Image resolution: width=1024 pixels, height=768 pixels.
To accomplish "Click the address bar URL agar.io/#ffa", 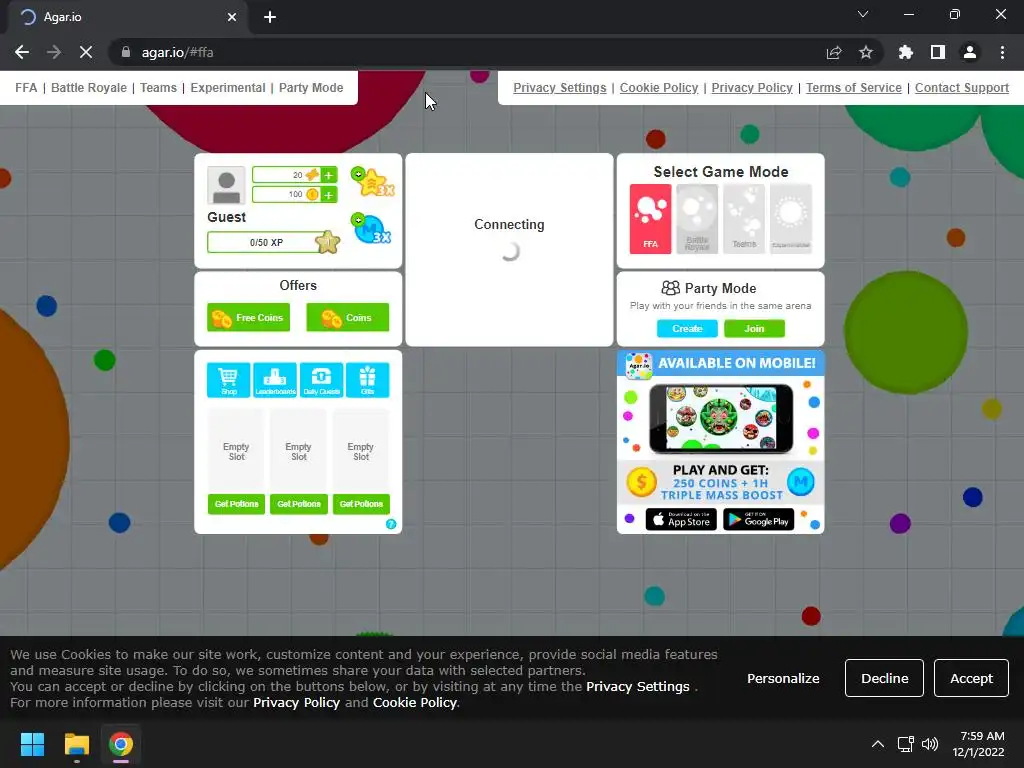I will click(178, 52).
